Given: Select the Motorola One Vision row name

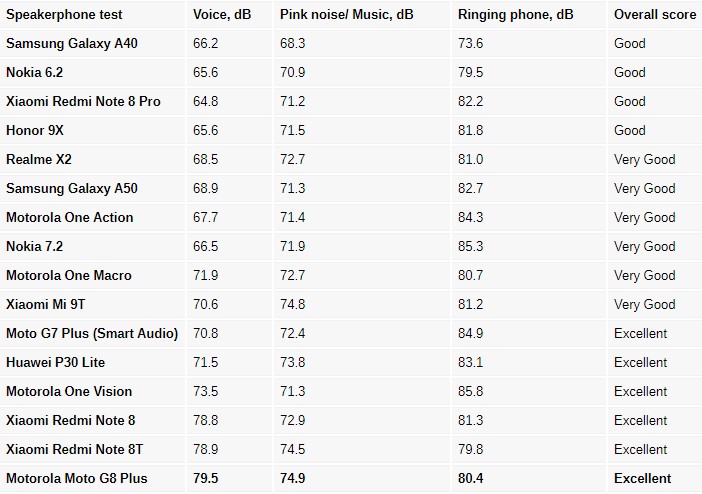Looking at the screenshot, I should pyautogui.click(x=69, y=391).
